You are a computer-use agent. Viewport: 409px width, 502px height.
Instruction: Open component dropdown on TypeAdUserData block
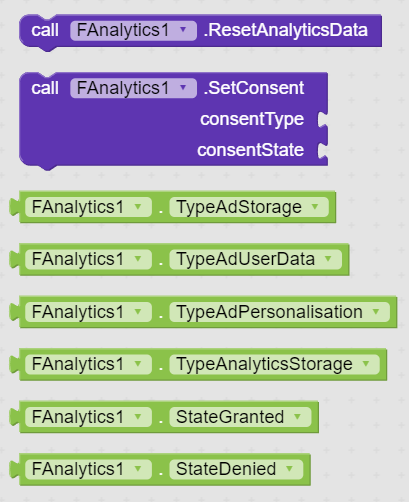88,259
